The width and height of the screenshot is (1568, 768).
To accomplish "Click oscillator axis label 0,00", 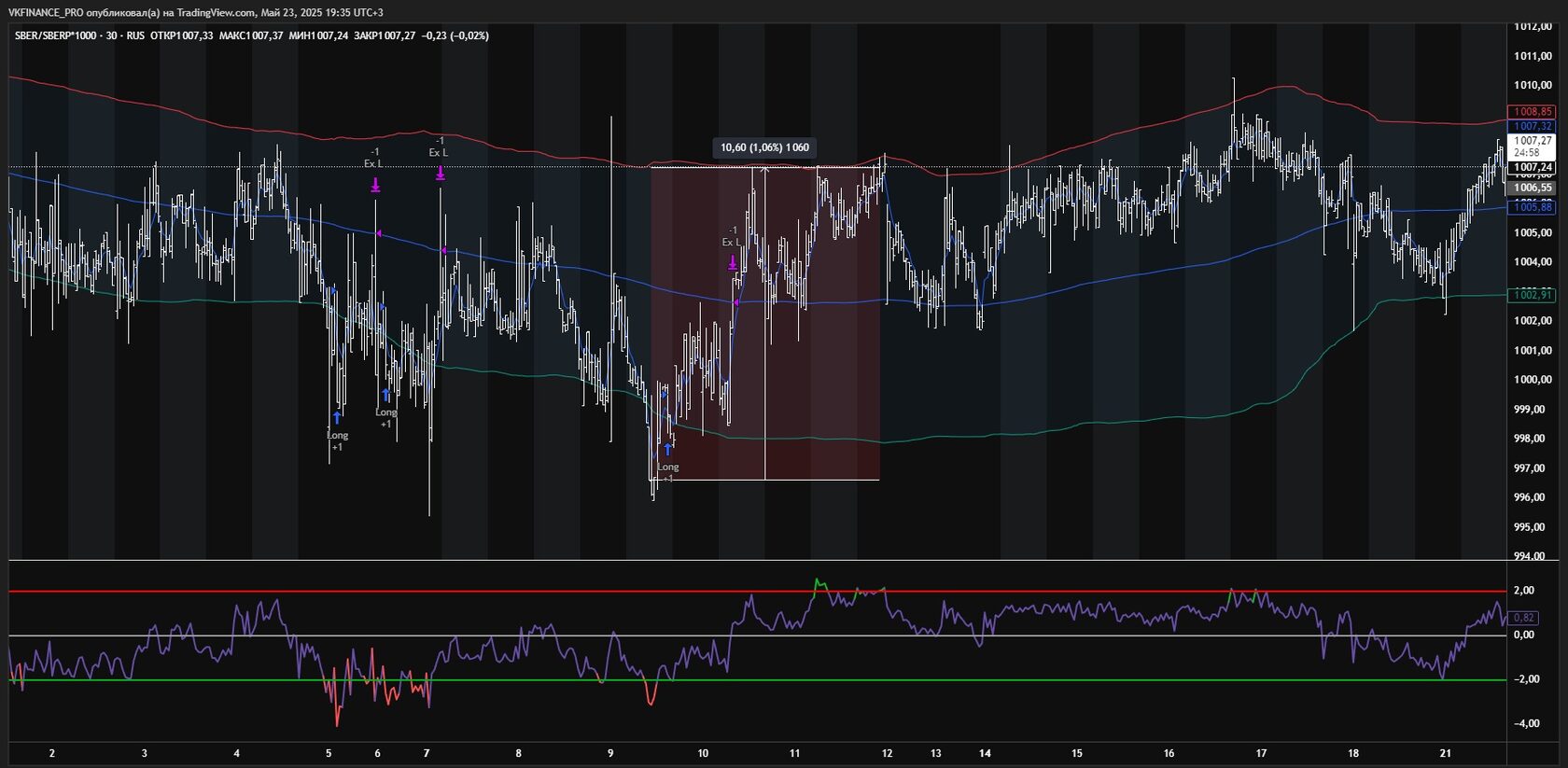I will [x=1523, y=635].
